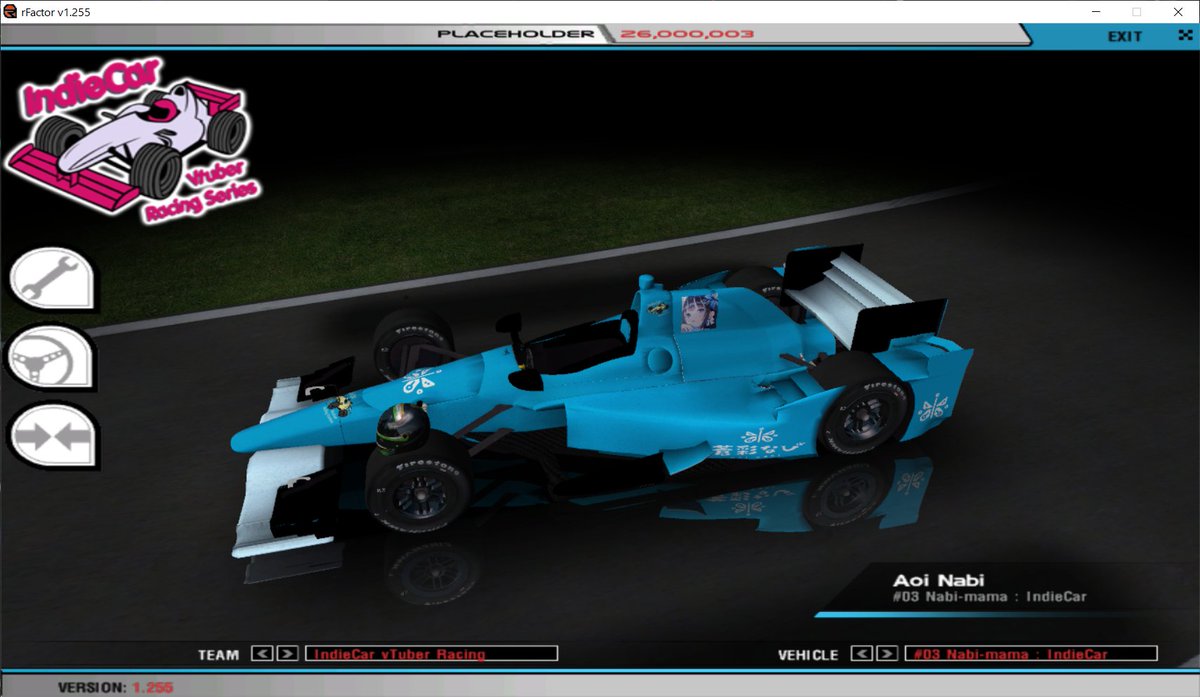The width and height of the screenshot is (1200, 697).
Task: Click the EXIT button
Action: coord(1124,36)
